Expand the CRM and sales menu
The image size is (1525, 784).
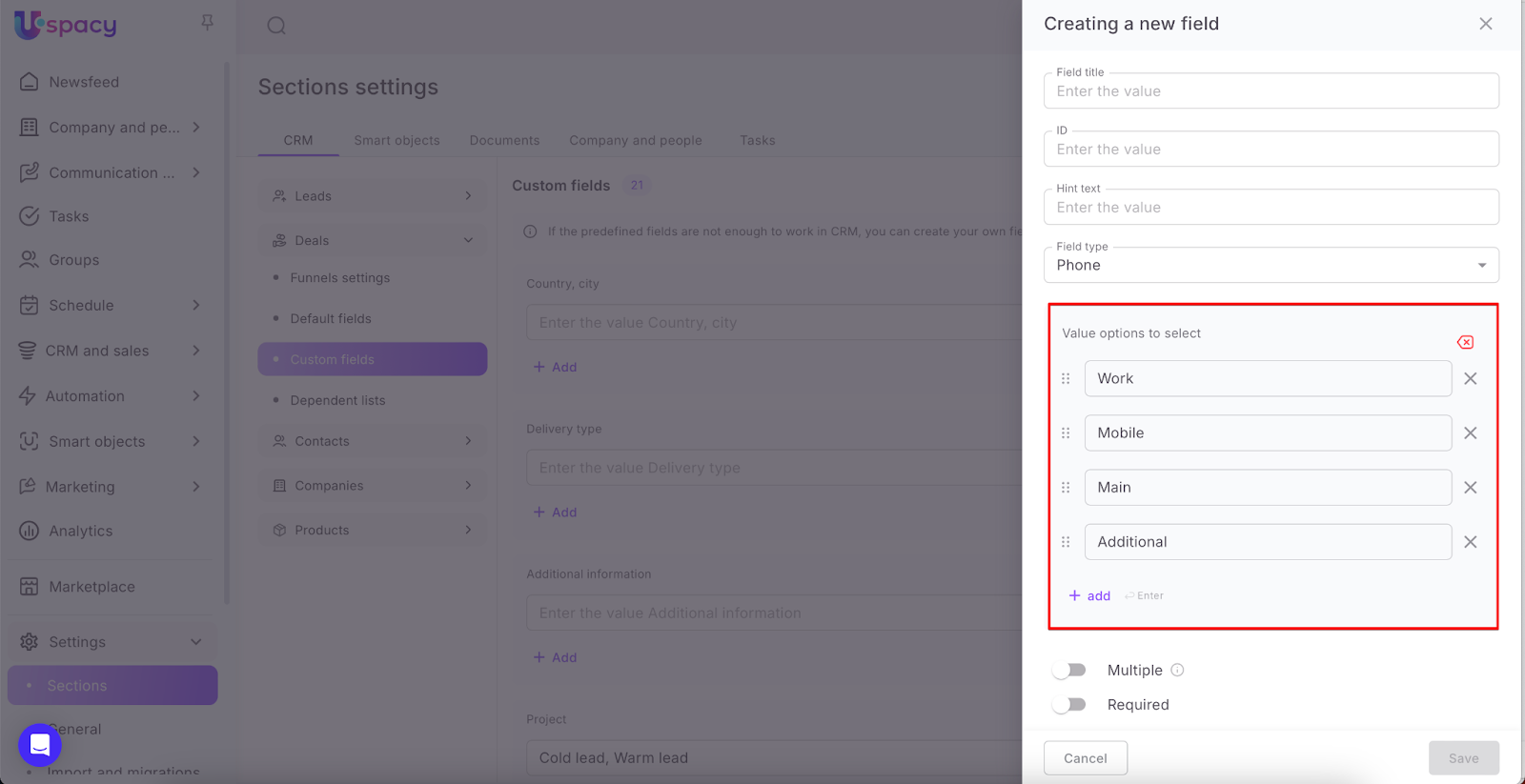click(x=195, y=351)
